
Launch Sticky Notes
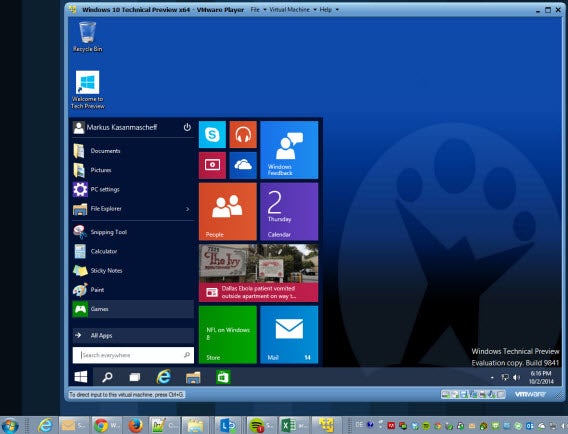point(133,271)
